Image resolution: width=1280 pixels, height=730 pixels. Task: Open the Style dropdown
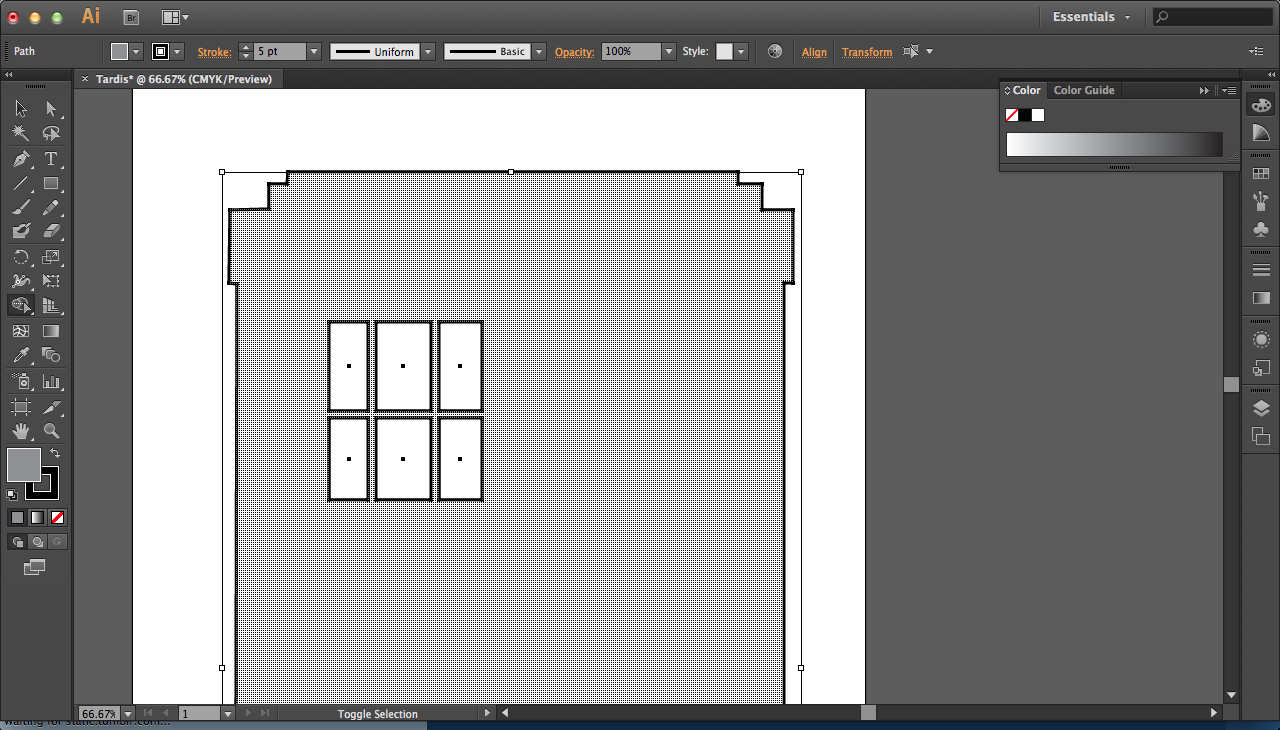pyautogui.click(x=741, y=51)
